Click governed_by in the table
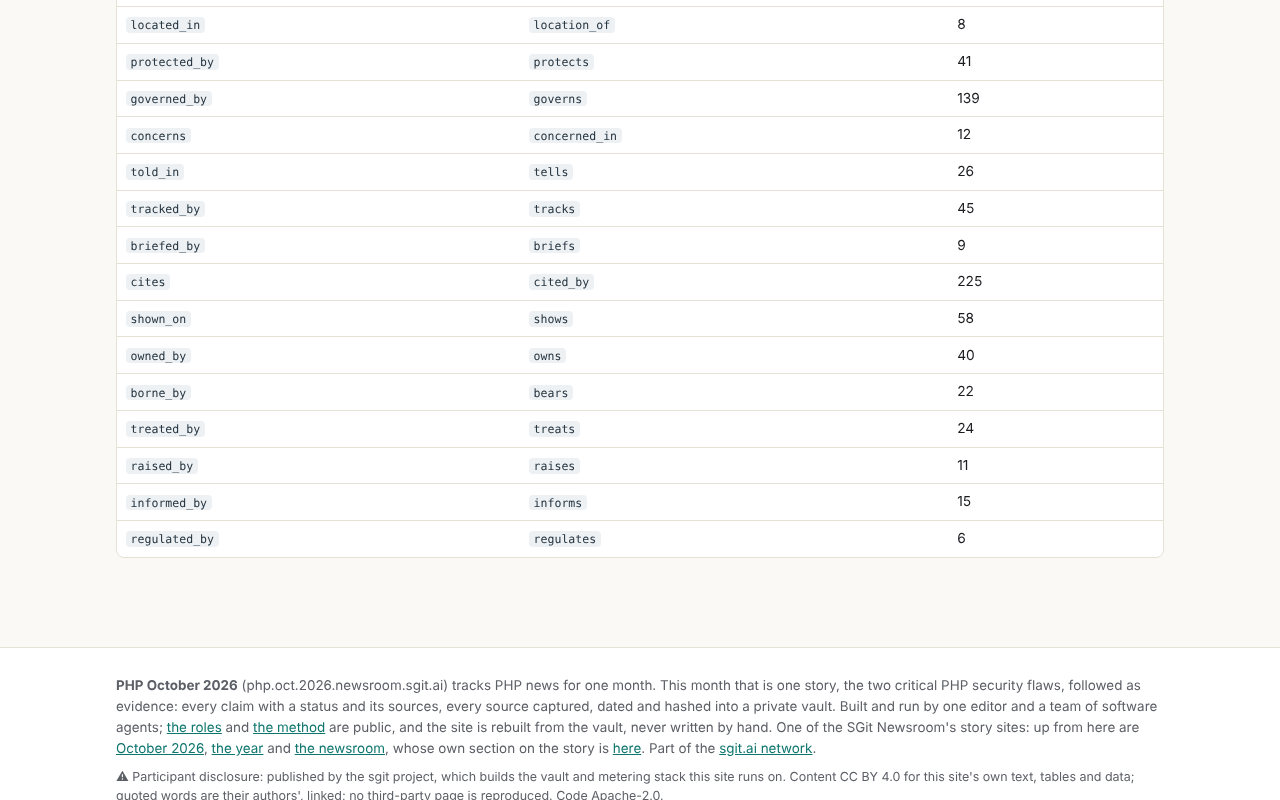 pyautogui.click(x=169, y=99)
